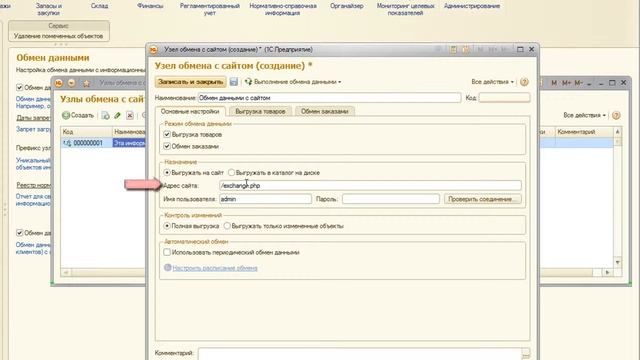
Task: Click the green pencil edit icon
Action: coord(118,116)
